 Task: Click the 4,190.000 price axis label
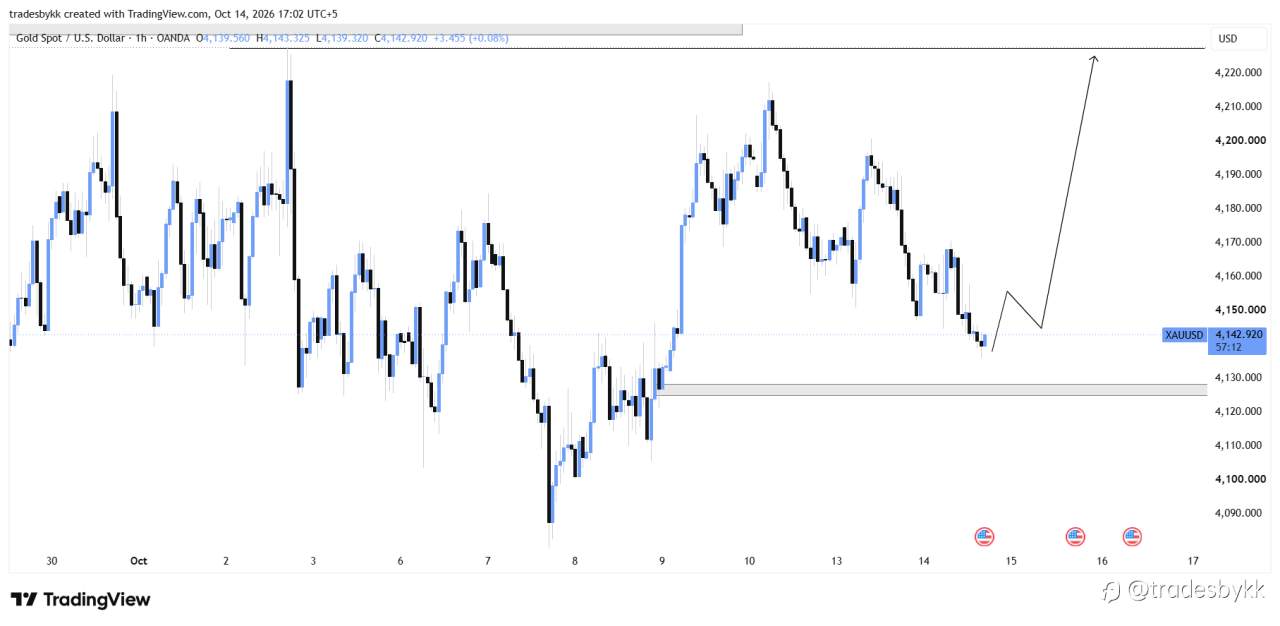(x=1238, y=175)
